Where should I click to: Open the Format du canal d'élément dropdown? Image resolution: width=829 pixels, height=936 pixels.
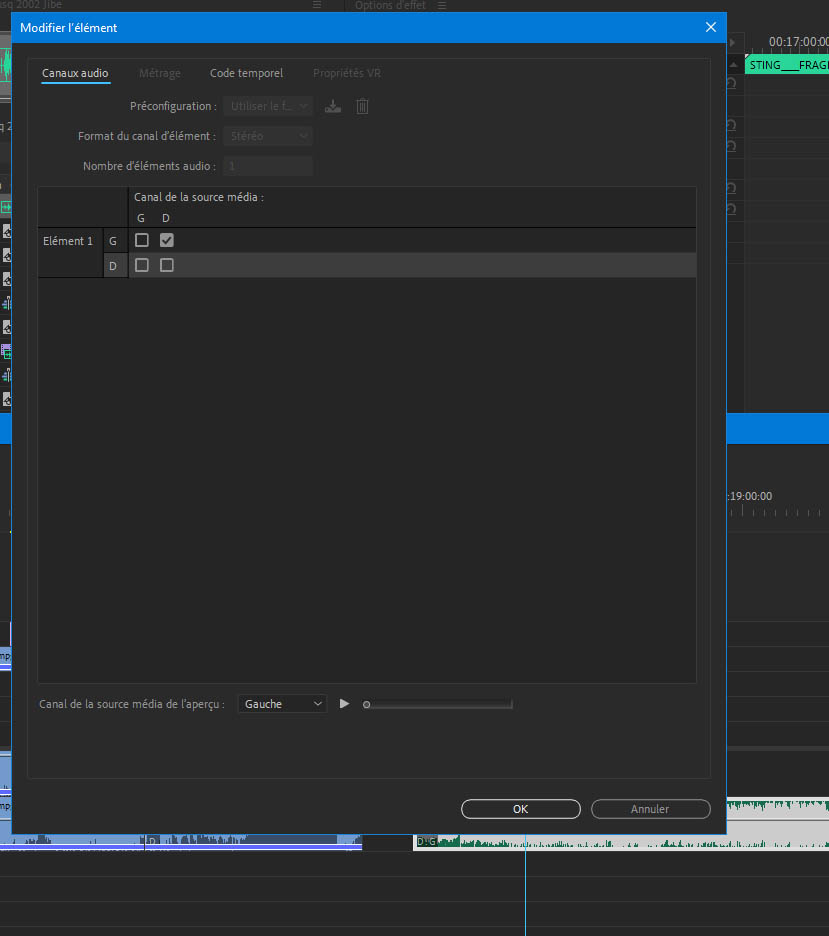[268, 136]
